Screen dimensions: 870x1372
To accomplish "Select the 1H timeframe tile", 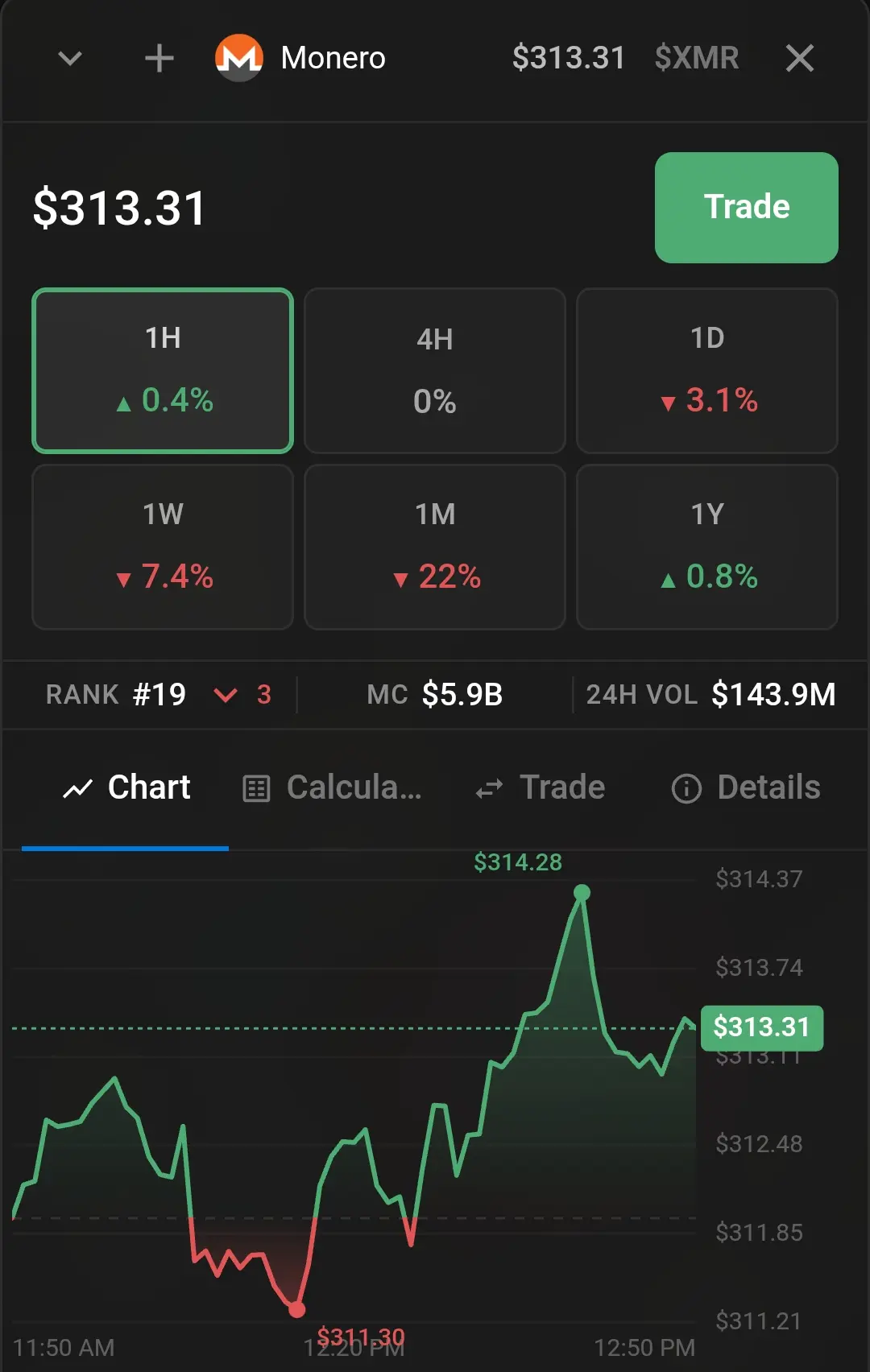I will click(163, 370).
